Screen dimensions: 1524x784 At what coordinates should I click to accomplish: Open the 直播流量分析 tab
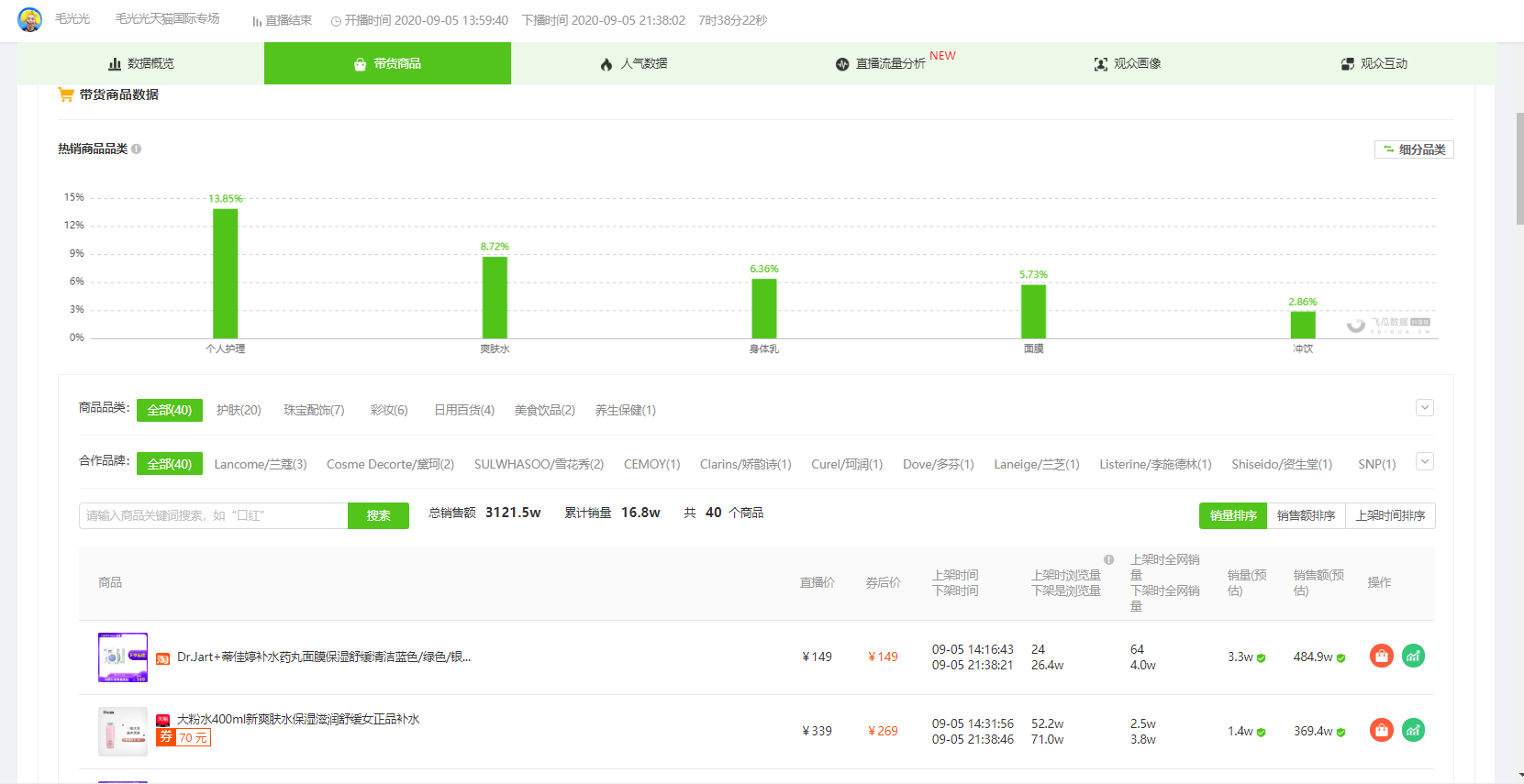click(x=881, y=63)
